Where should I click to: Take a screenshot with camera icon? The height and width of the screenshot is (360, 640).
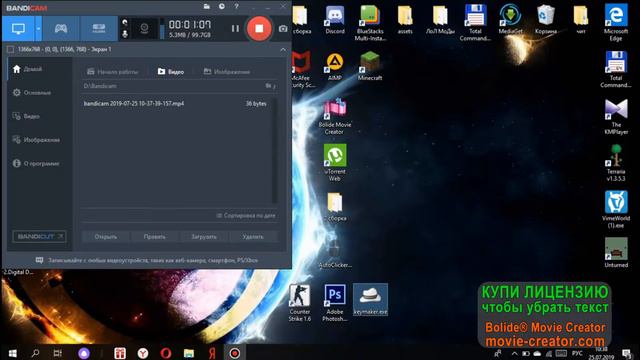(283, 29)
